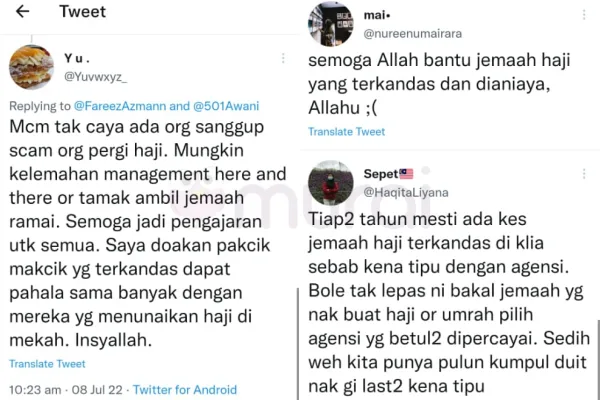
Task: Open more options on Sepet's tweet
Action: (x=584, y=174)
